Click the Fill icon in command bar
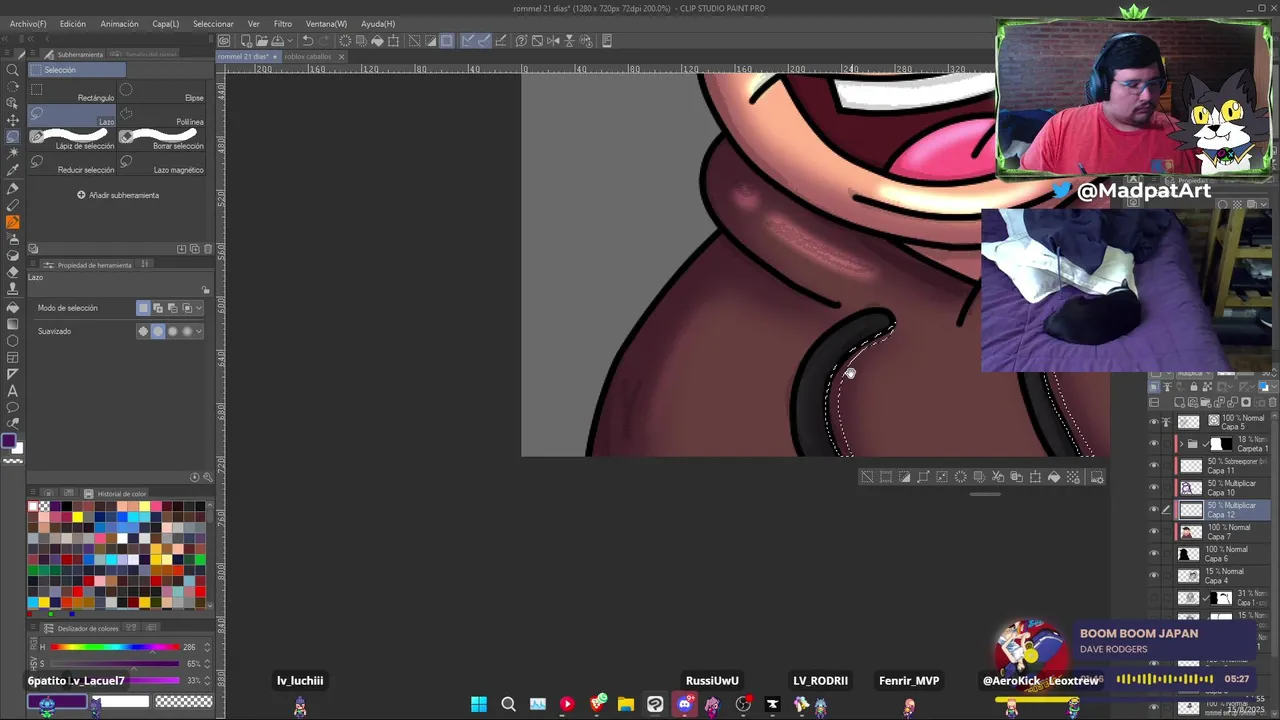Viewport: 1280px width, 720px height. point(377,41)
